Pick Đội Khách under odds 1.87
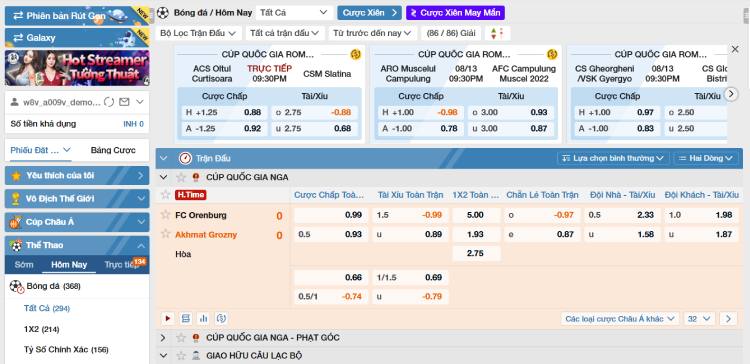Screen dimensions: 750x364 [x=700, y=234]
